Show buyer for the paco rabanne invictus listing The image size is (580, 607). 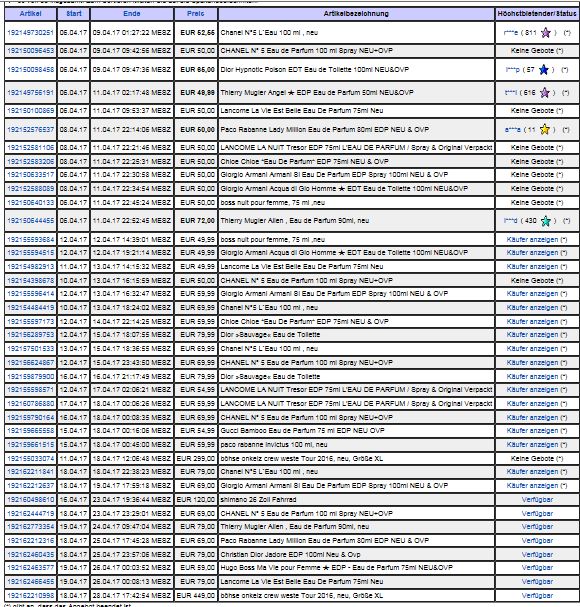[x=532, y=444]
